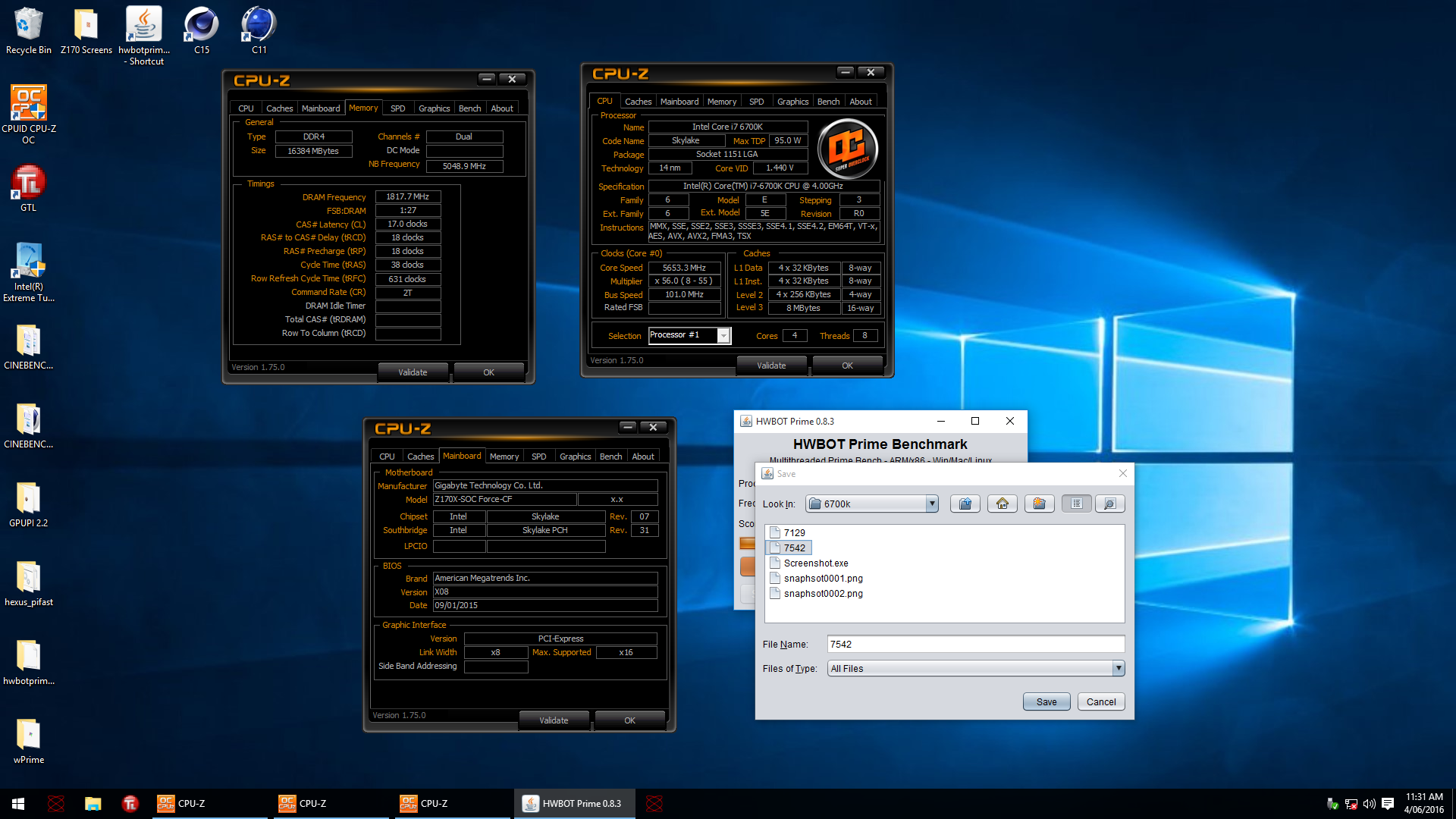
Task: Launch the C11 Cinebench desktop icon
Action: pyautogui.click(x=259, y=31)
